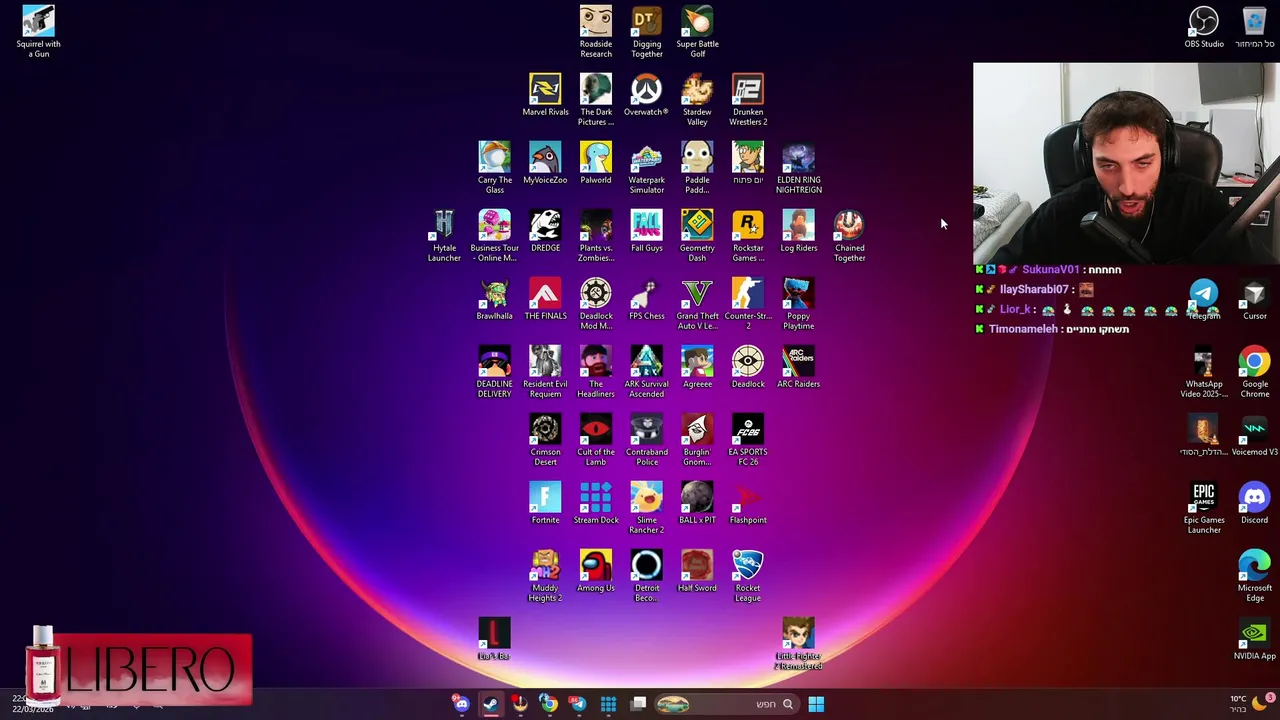
Task: Launch Flashpoint shortcut
Action: [x=748, y=503]
